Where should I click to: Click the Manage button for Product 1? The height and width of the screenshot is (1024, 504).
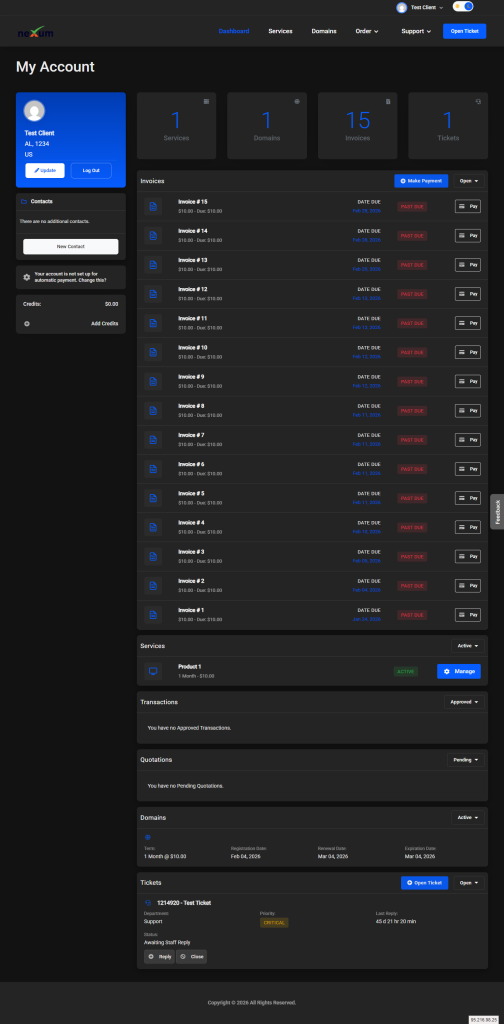click(459, 671)
